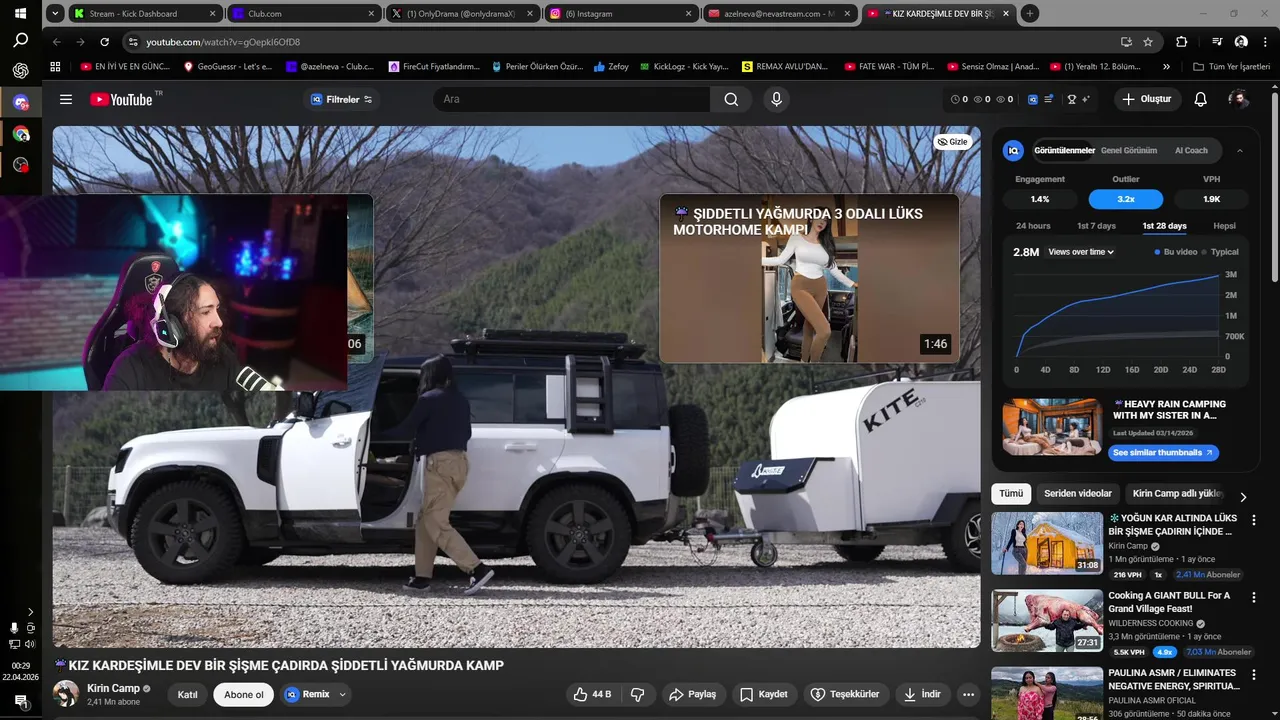Viewport: 1280px width, 720px height.
Task: Toggle Typical series in chart legend
Action: click(x=1220, y=252)
